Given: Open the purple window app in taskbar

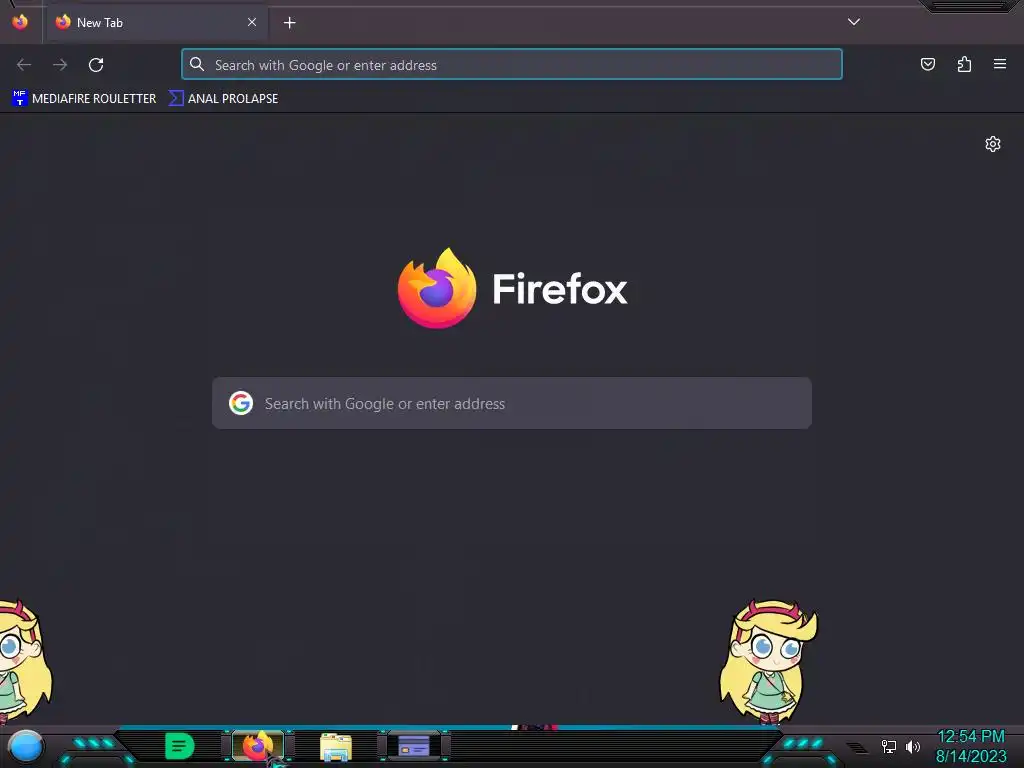Looking at the screenshot, I should point(414,746).
